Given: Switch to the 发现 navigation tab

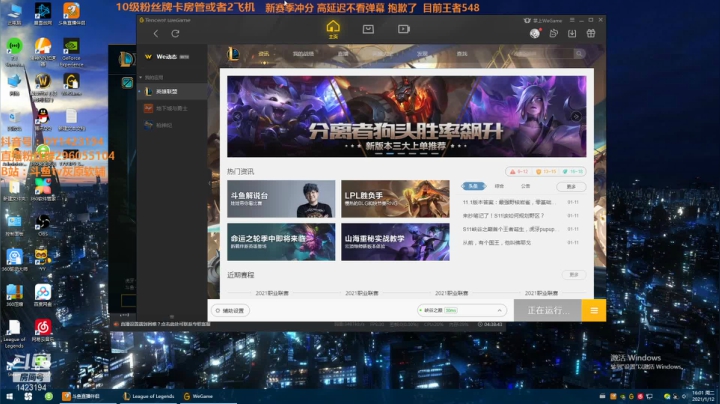Looking at the screenshot, I should (422, 54).
